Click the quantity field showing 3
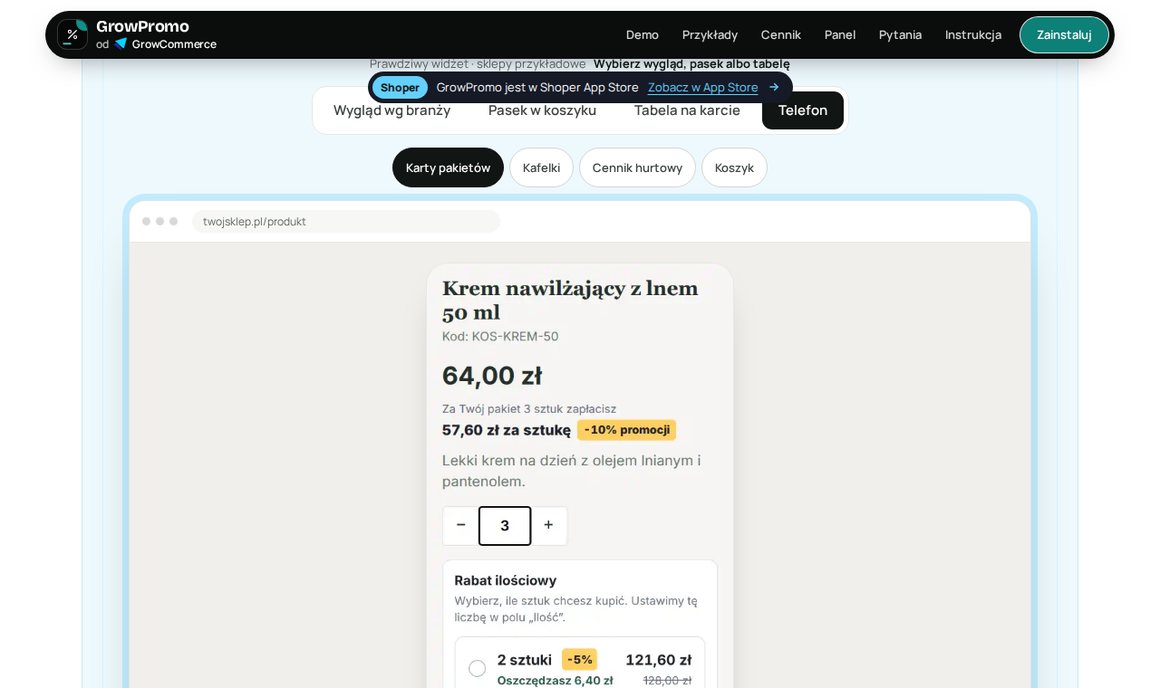Image resolution: width=1160 pixels, height=688 pixels. (x=505, y=525)
